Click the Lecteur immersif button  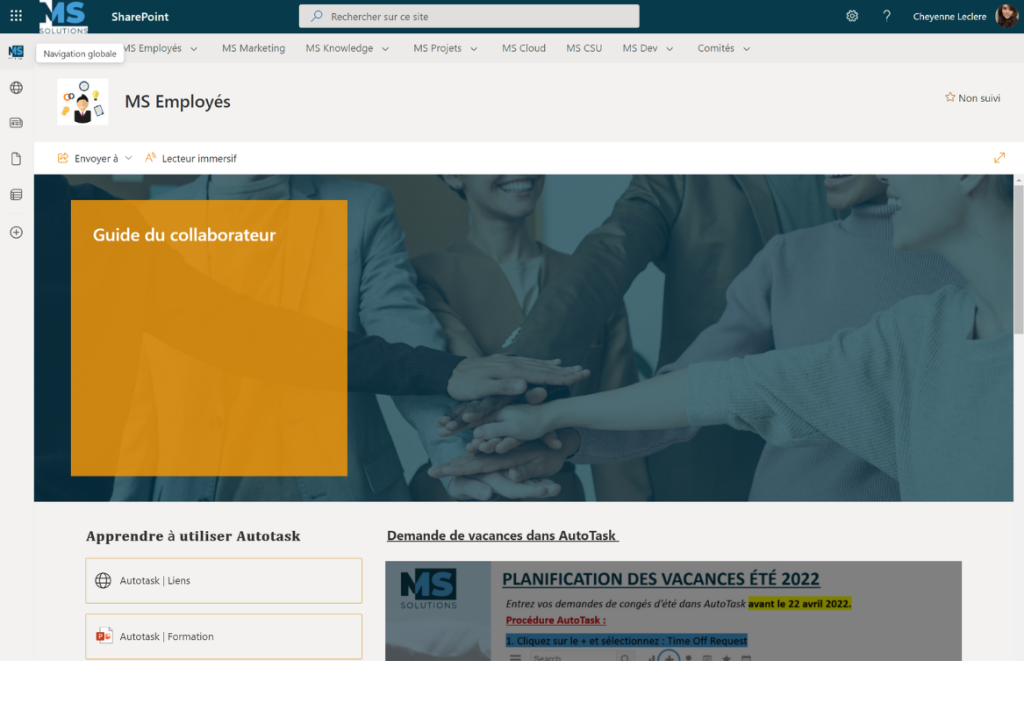[191, 158]
